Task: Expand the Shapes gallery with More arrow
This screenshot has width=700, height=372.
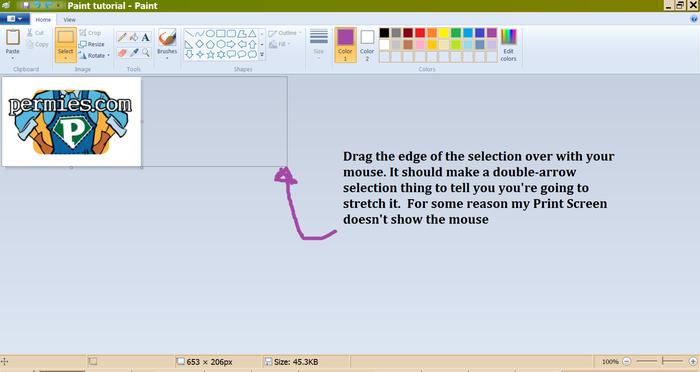Action: [262, 54]
